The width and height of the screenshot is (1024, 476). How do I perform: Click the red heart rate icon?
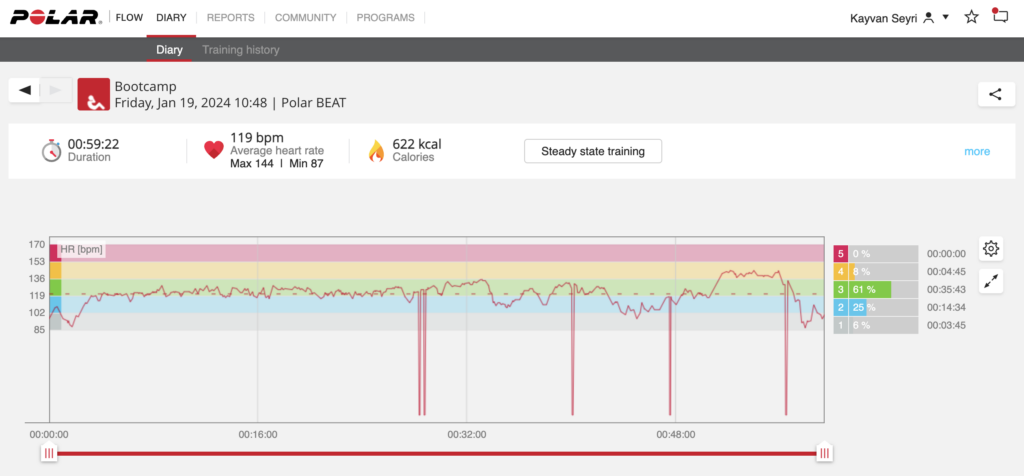coord(213,150)
